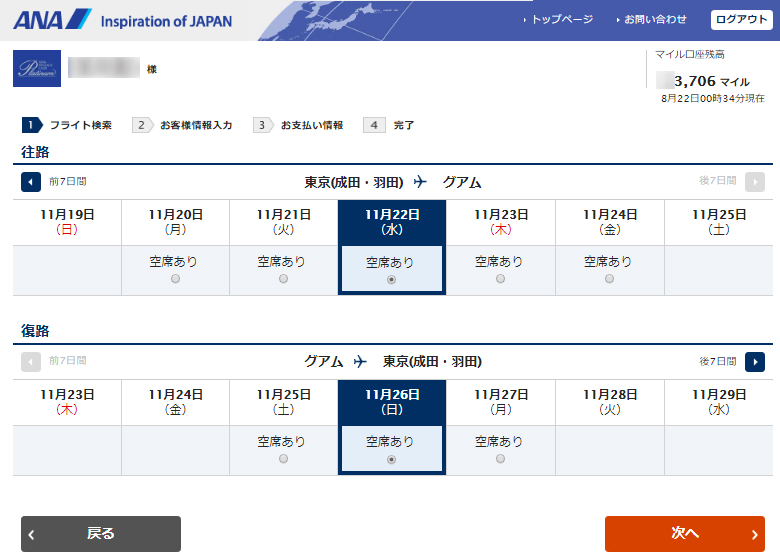Click the Platinum member status badge

pos(38,69)
